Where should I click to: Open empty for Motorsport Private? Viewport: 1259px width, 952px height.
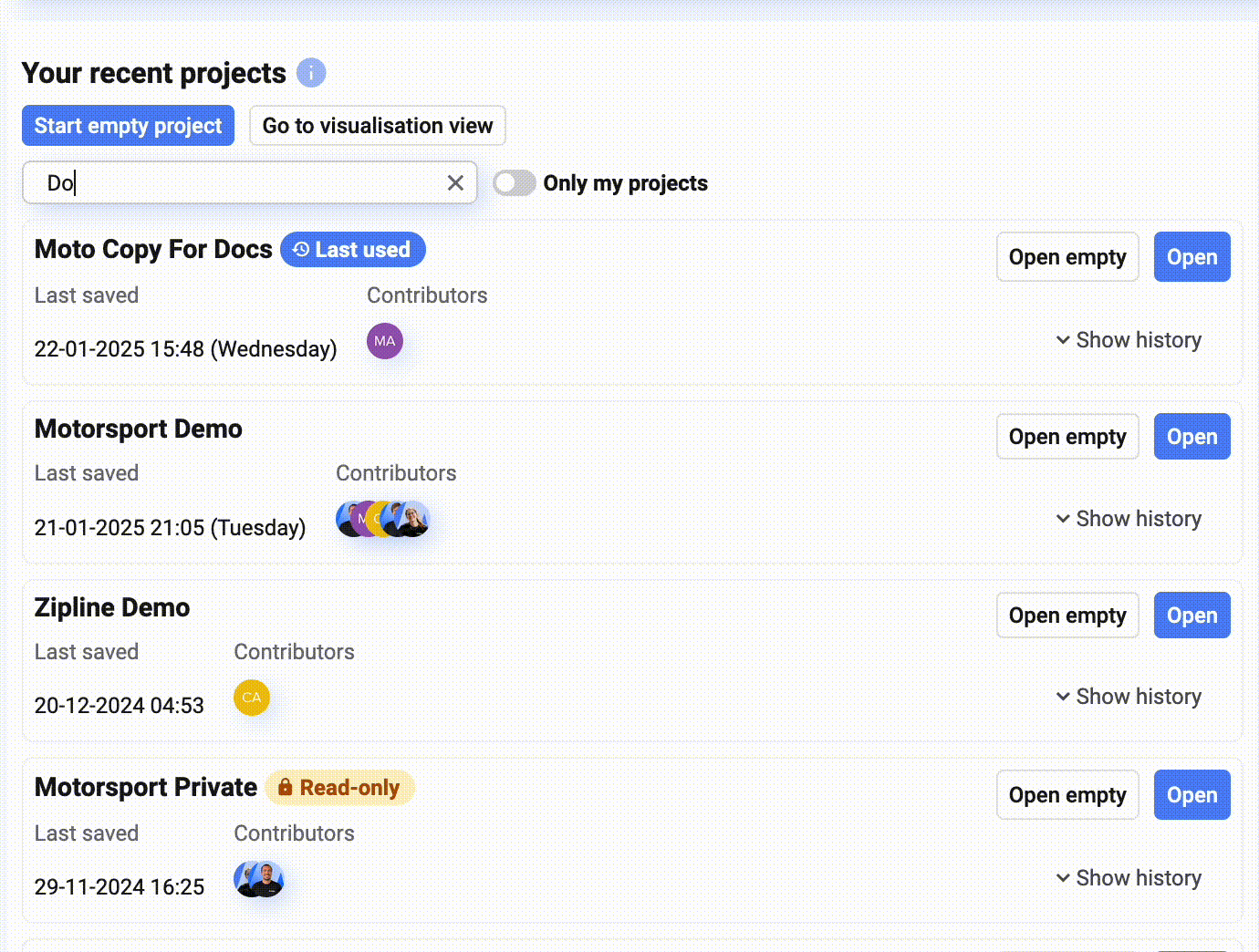(x=1067, y=795)
